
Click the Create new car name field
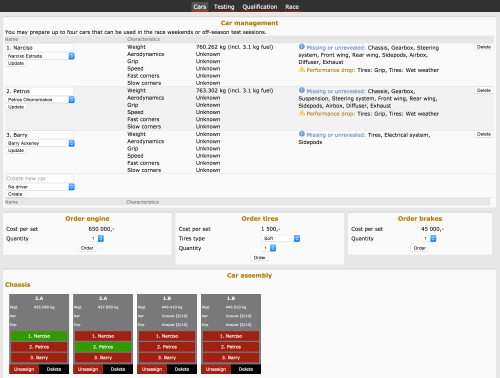point(39,179)
